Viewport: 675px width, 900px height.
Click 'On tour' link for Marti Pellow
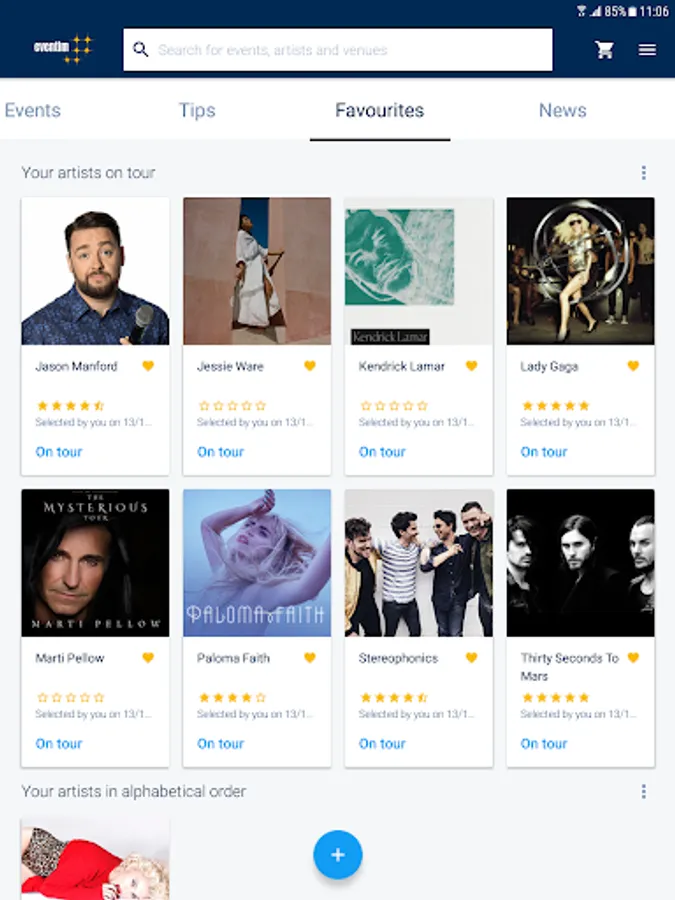pos(59,744)
